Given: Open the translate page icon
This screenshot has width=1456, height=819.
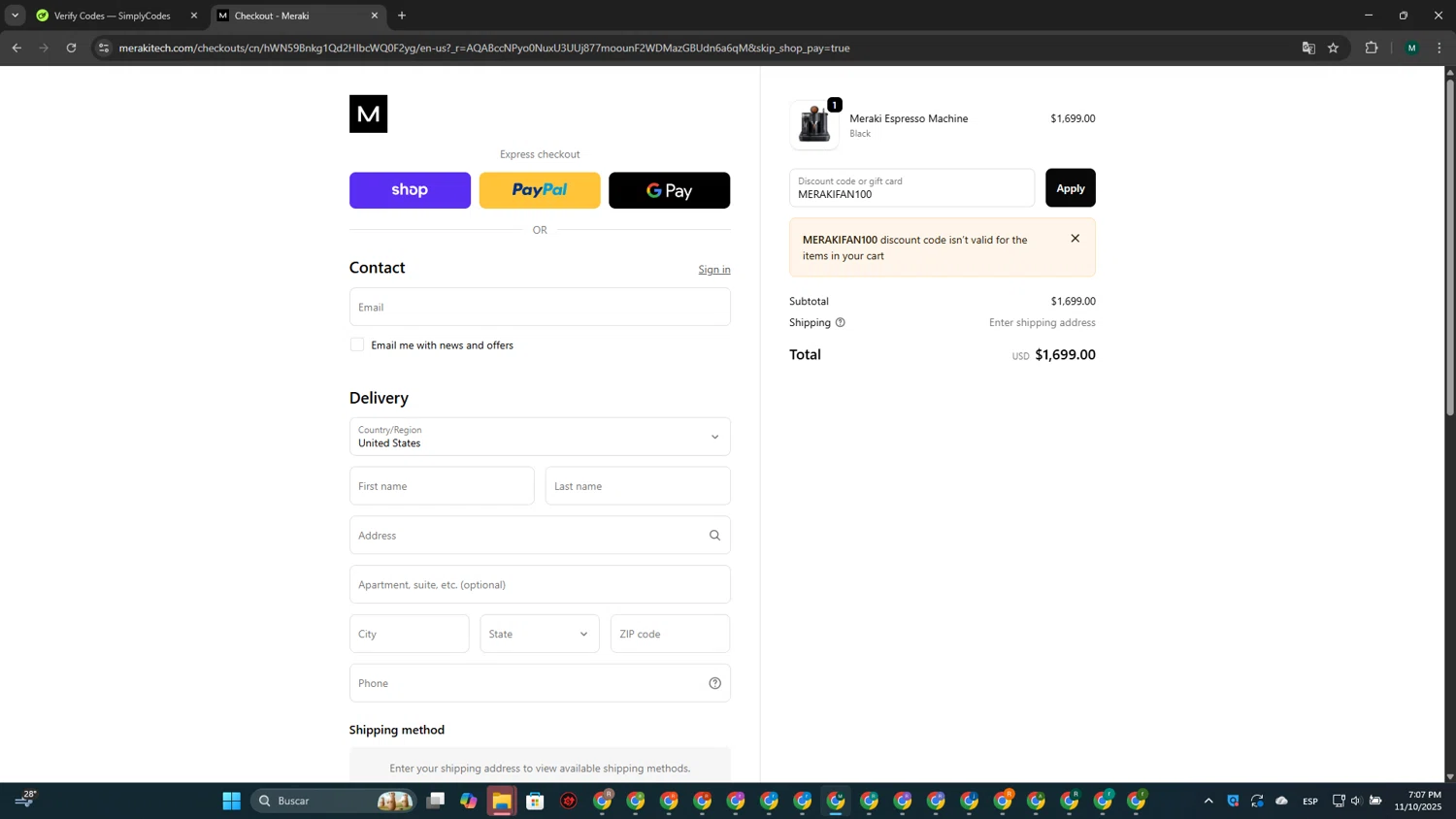Looking at the screenshot, I should [1307, 48].
